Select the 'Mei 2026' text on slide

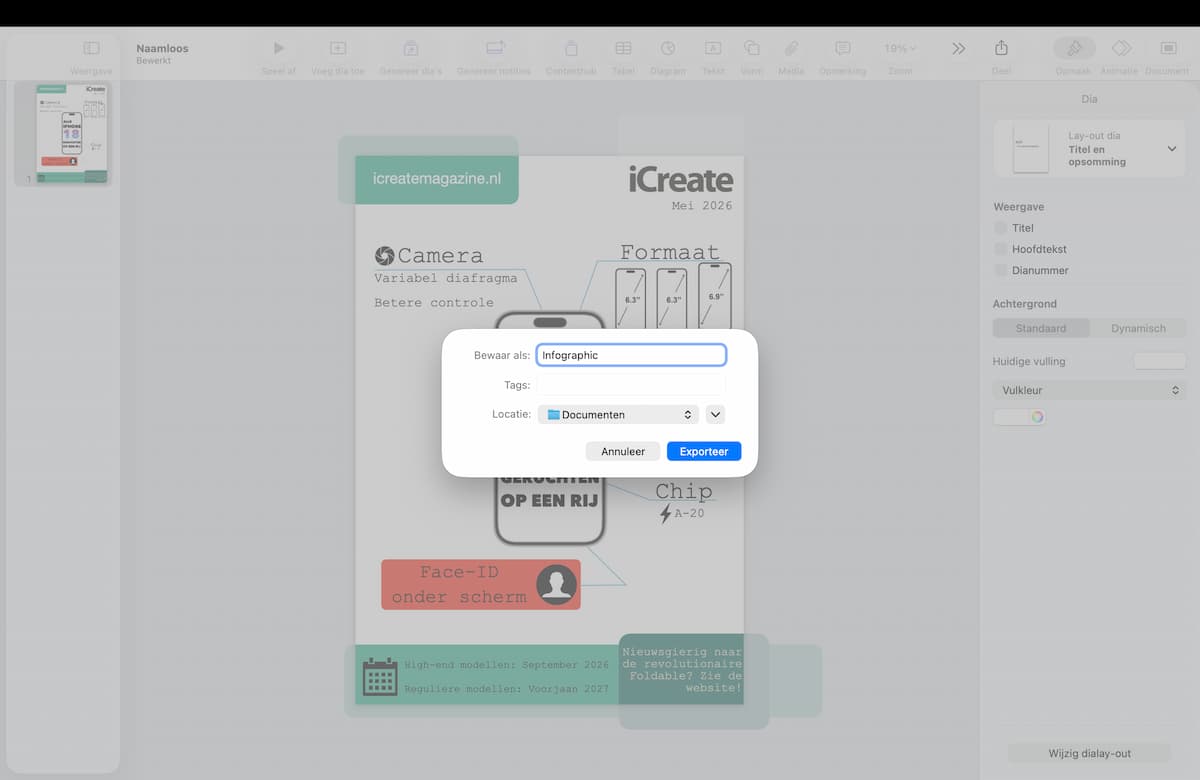pos(702,205)
